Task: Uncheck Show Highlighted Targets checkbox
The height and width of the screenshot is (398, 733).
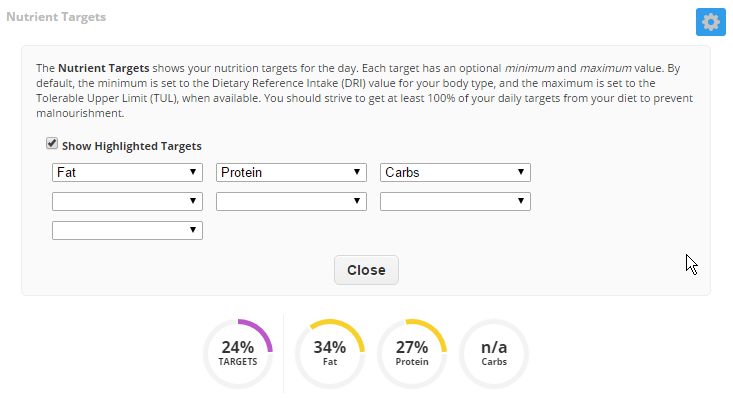Action: click(x=52, y=143)
